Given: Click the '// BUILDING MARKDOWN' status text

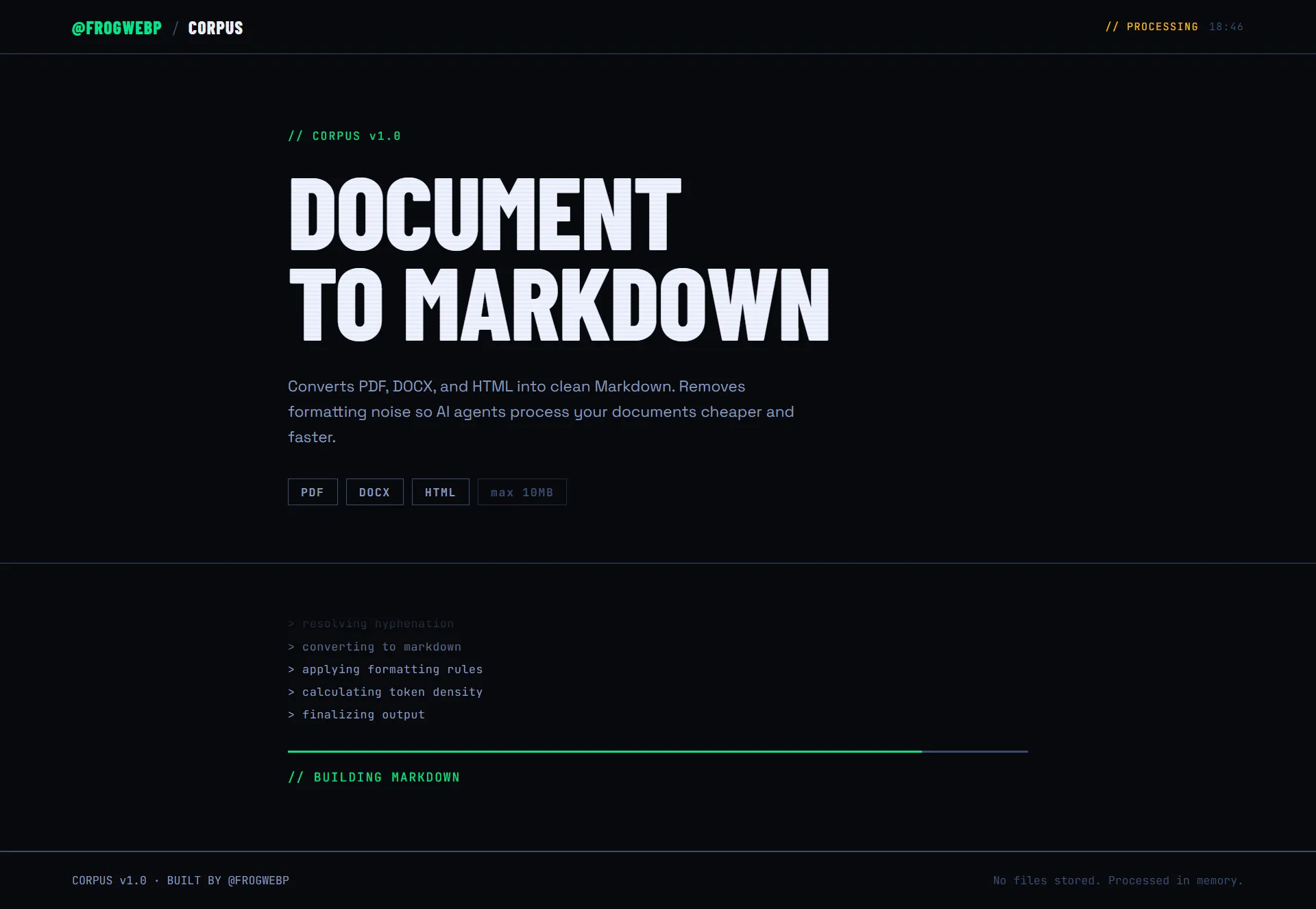Looking at the screenshot, I should click(374, 777).
